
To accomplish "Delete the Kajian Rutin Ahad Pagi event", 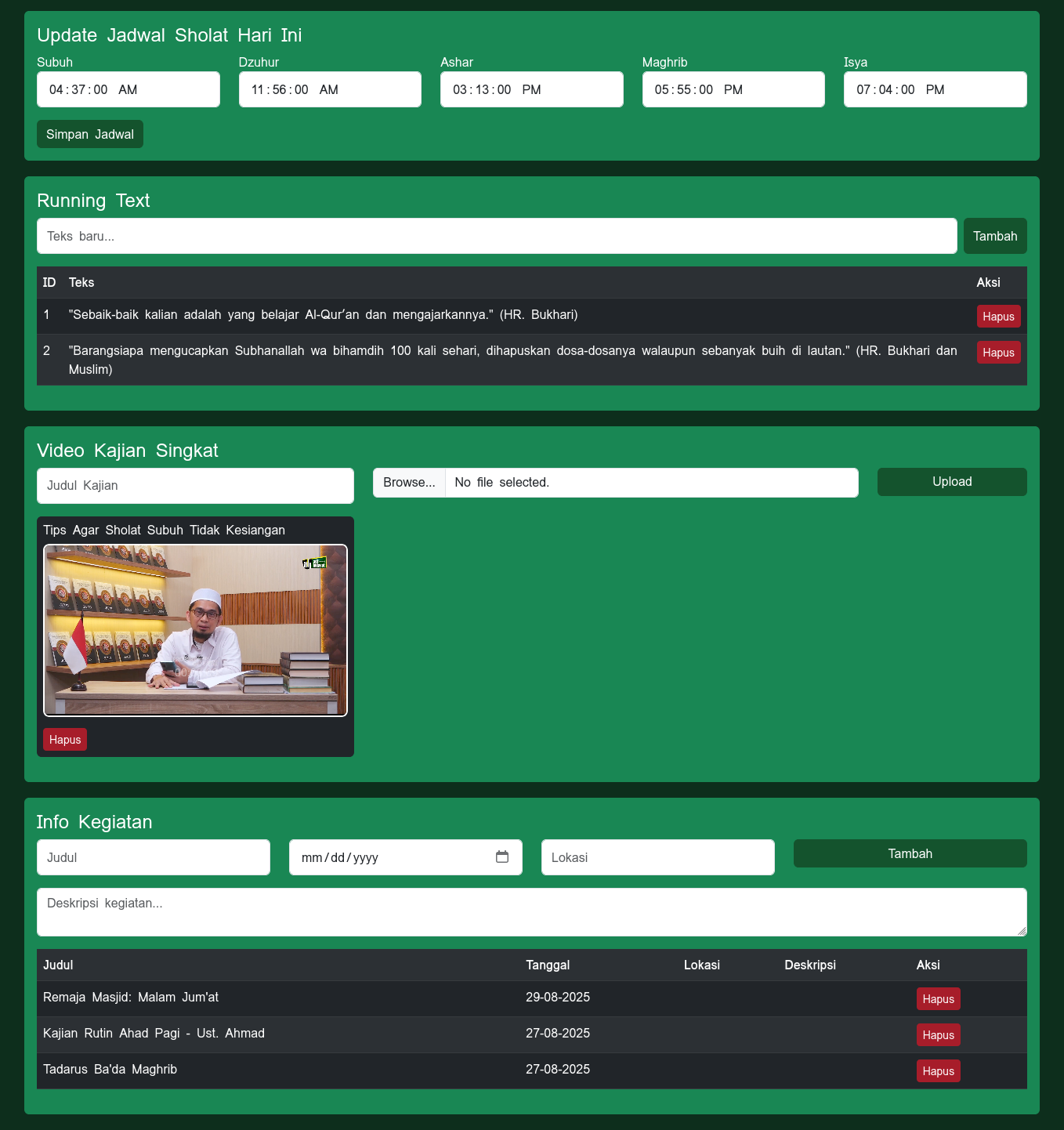I will coord(938,1034).
